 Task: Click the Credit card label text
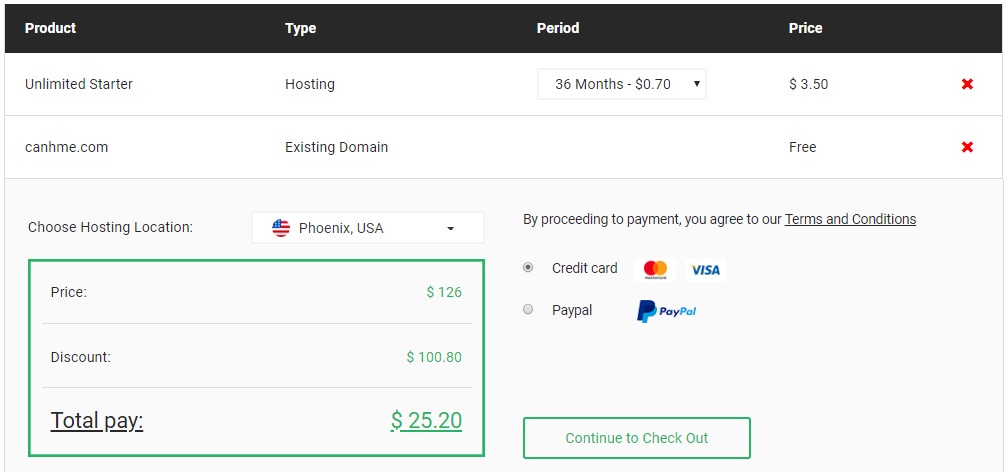point(584,268)
